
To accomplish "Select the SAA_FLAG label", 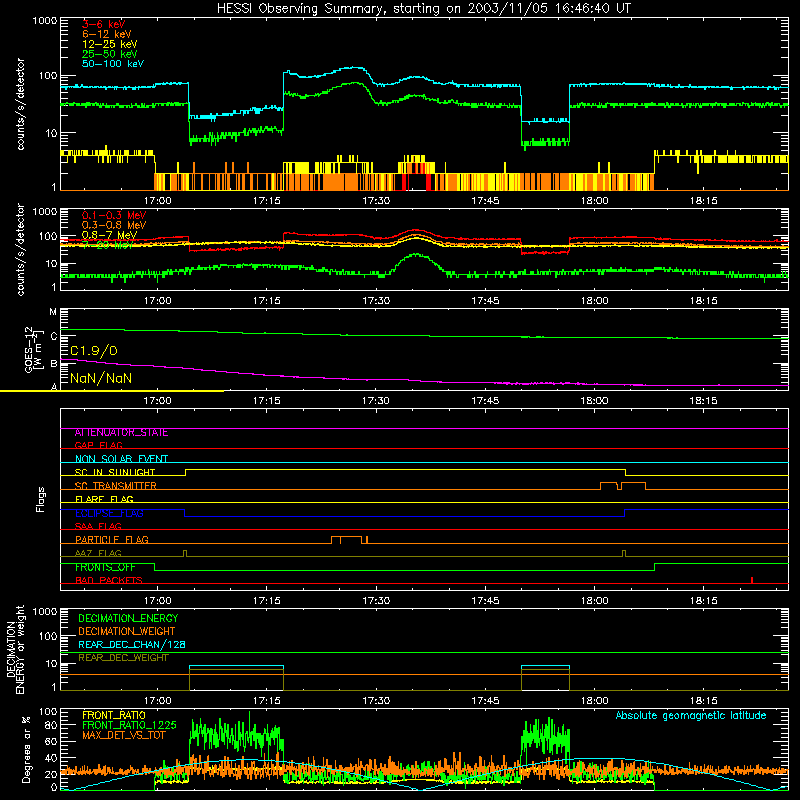I will [x=98, y=527].
